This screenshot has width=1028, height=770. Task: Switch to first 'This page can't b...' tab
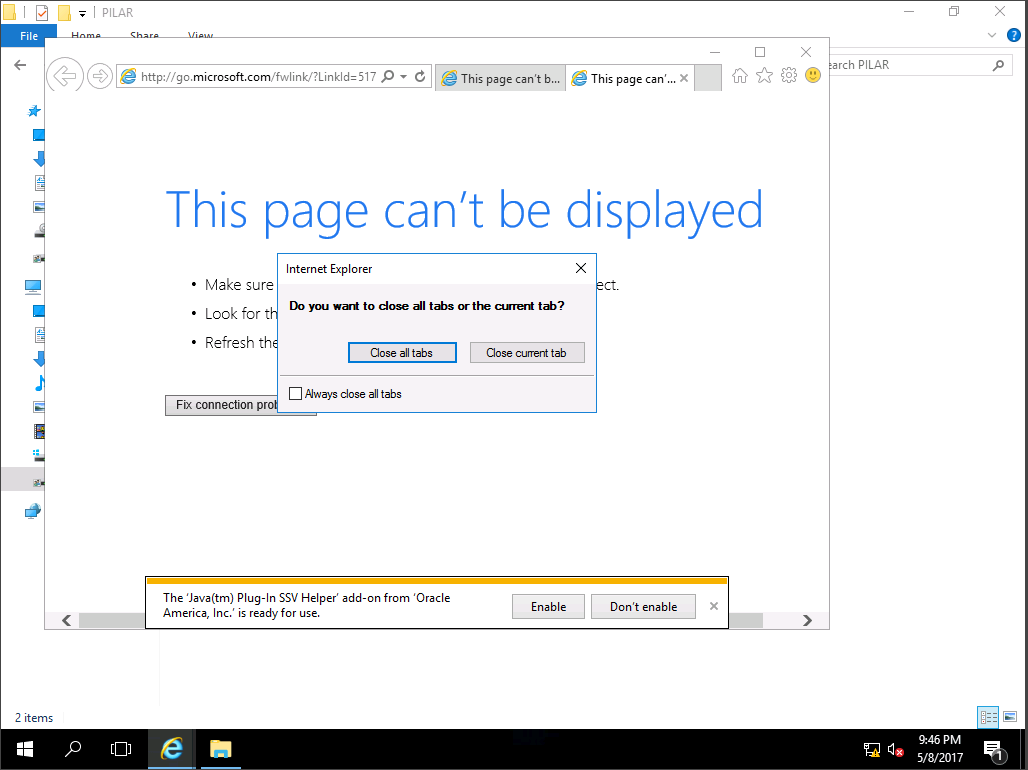coord(500,78)
